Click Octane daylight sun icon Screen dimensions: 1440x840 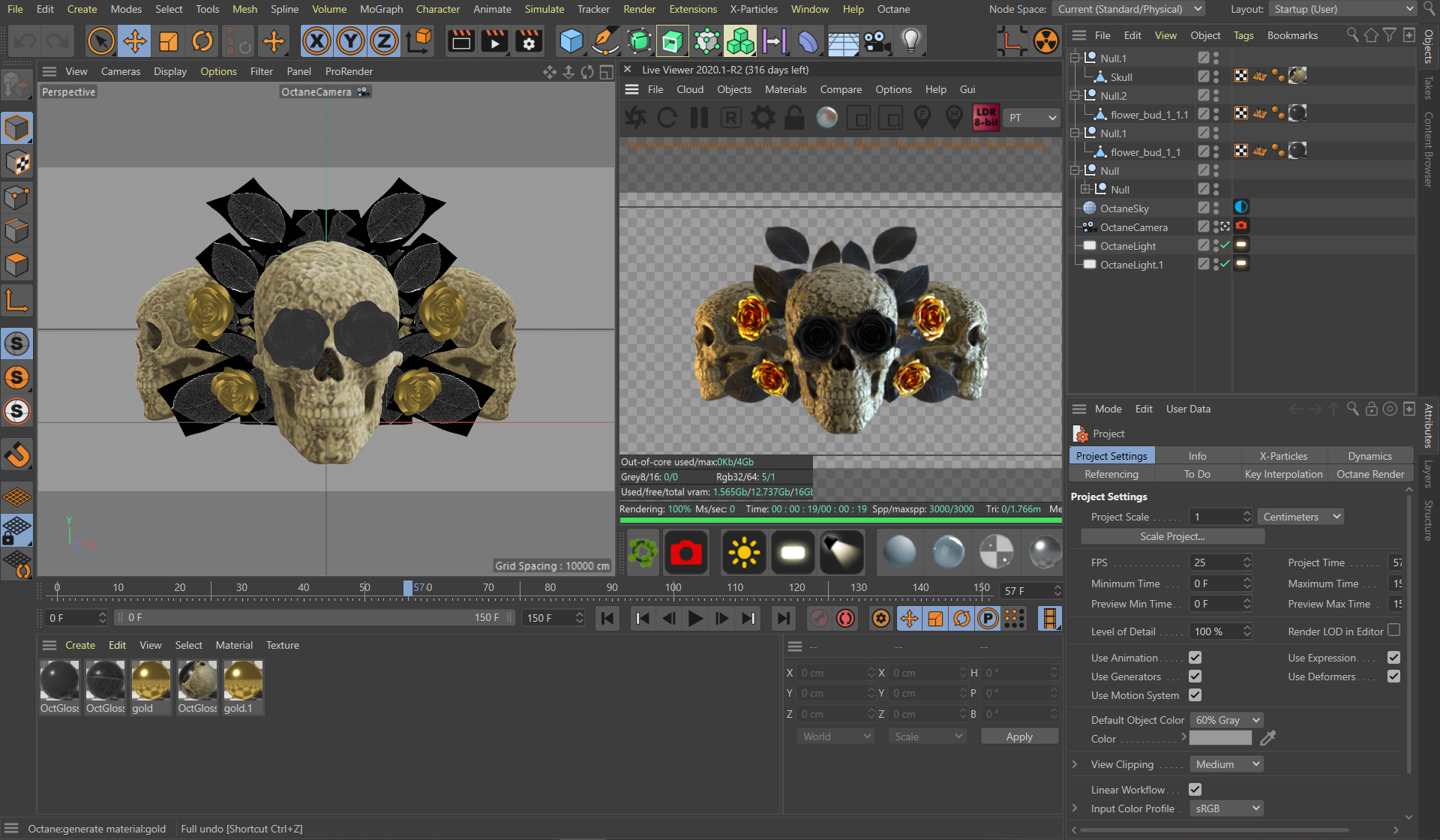coord(743,553)
